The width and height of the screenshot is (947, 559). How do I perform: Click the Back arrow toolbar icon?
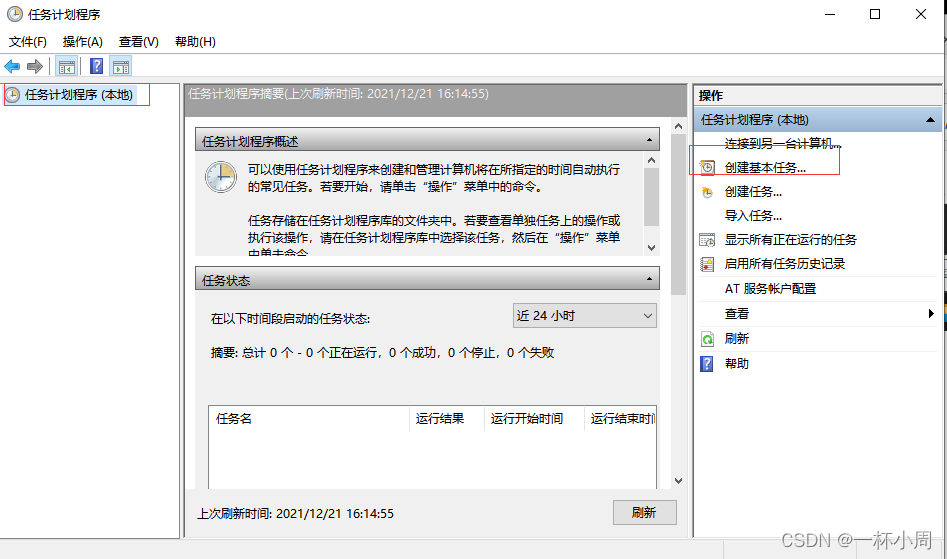[12, 66]
